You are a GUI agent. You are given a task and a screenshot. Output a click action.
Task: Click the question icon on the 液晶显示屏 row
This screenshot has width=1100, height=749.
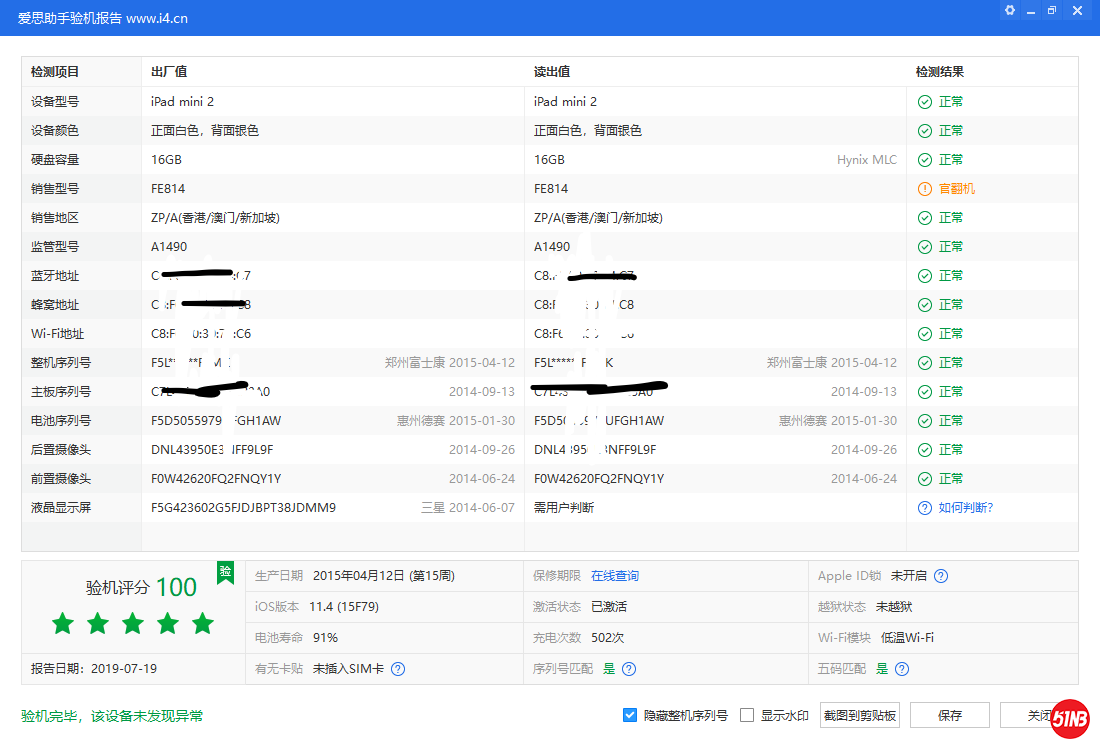click(x=924, y=507)
